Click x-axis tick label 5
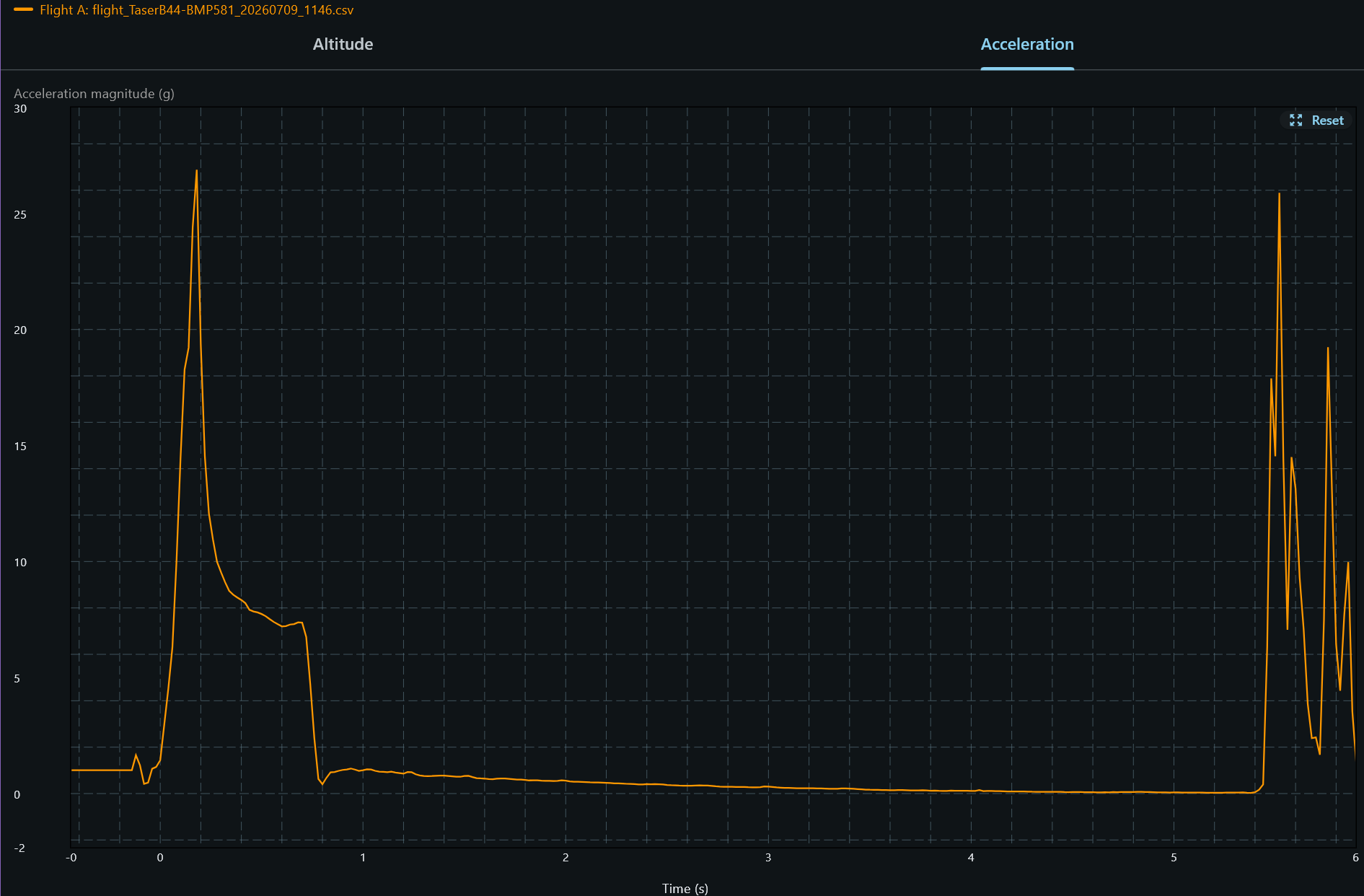The height and width of the screenshot is (896, 1364). [1174, 857]
